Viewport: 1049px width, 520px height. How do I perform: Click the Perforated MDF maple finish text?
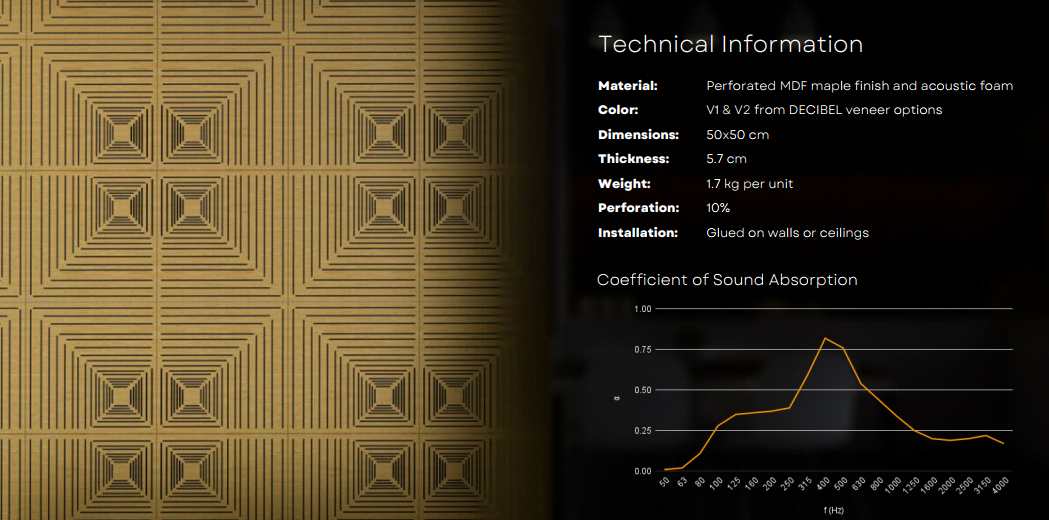(x=859, y=86)
